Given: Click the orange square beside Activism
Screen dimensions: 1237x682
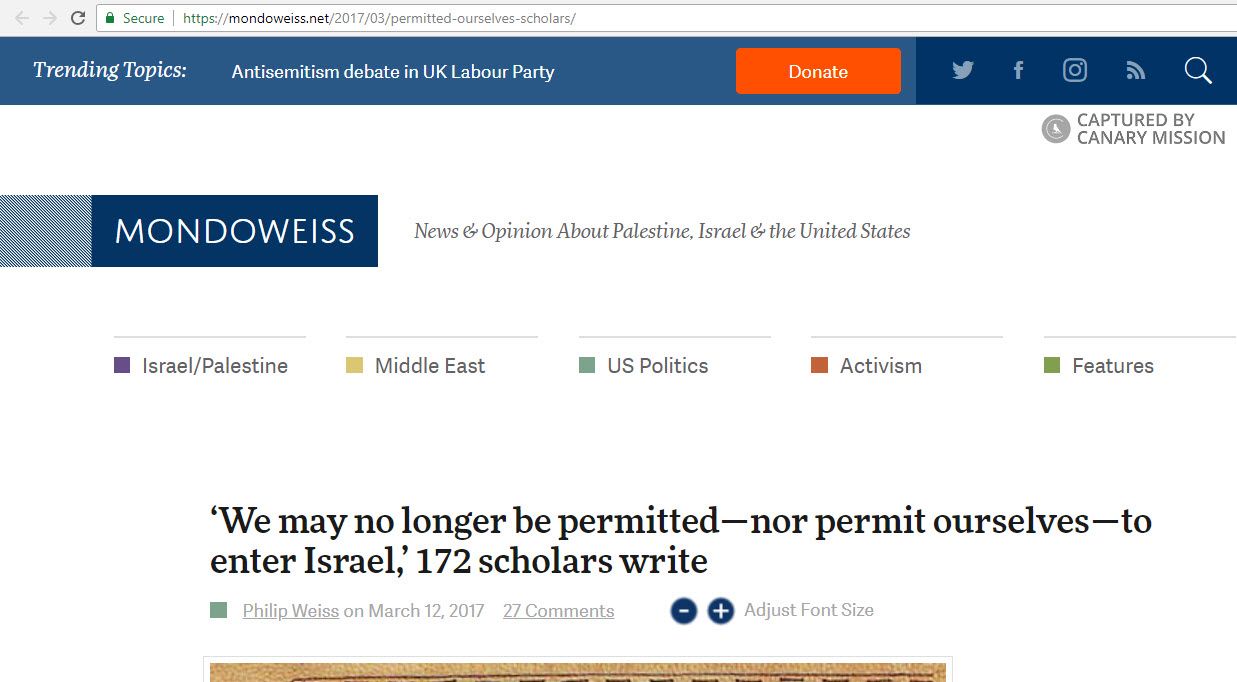Looking at the screenshot, I should tap(817, 365).
